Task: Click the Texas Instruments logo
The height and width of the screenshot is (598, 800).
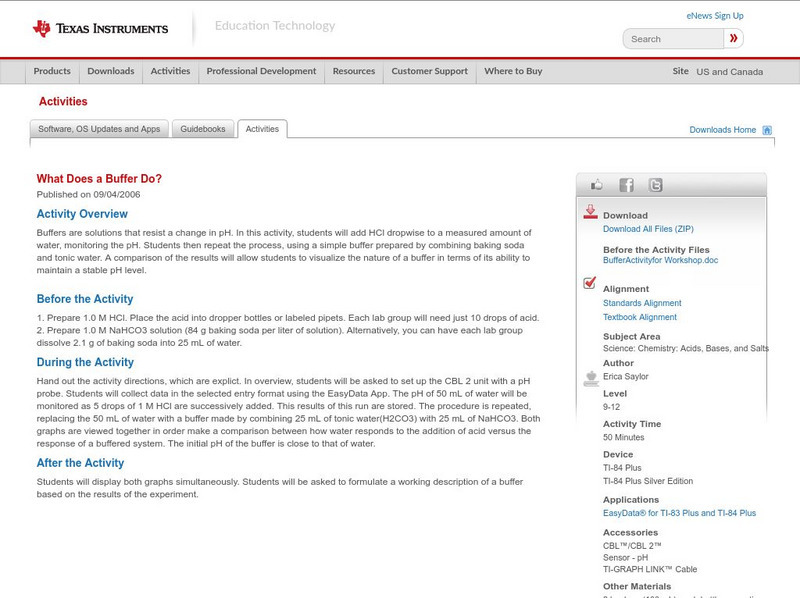Action: click(x=100, y=28)
